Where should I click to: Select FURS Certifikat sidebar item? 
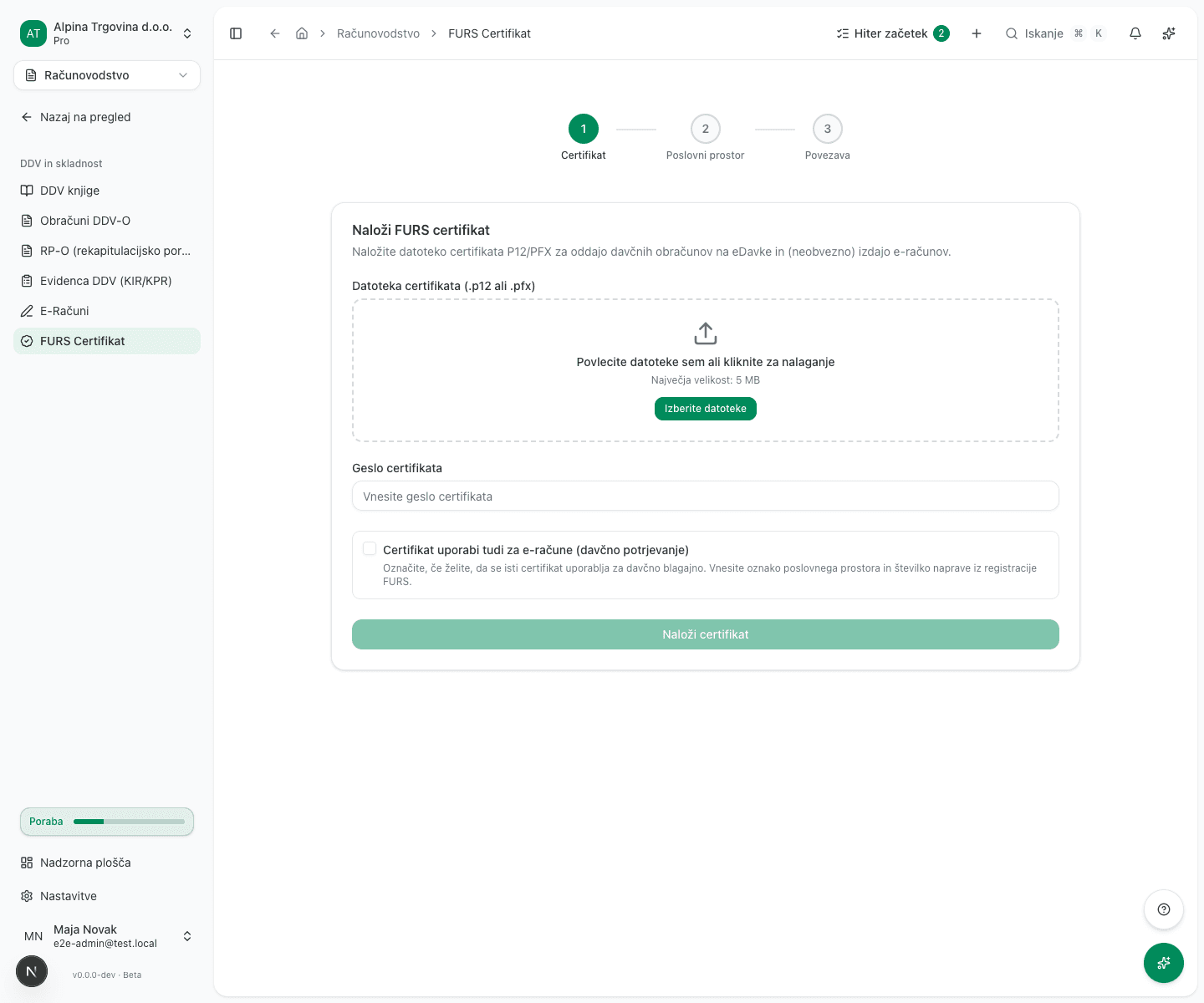(x=107, y=341)
